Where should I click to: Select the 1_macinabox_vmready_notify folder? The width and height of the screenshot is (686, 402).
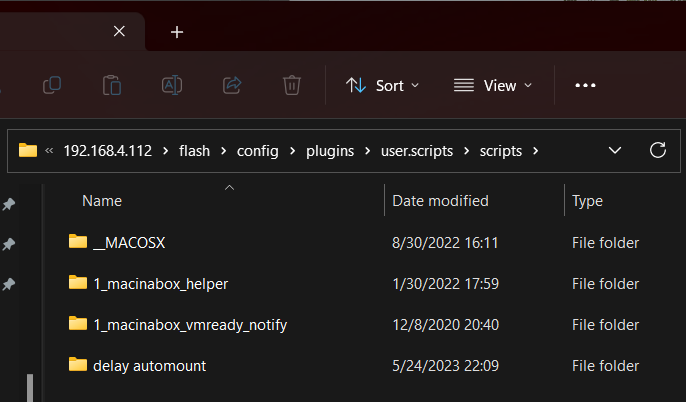coord(190,325)
